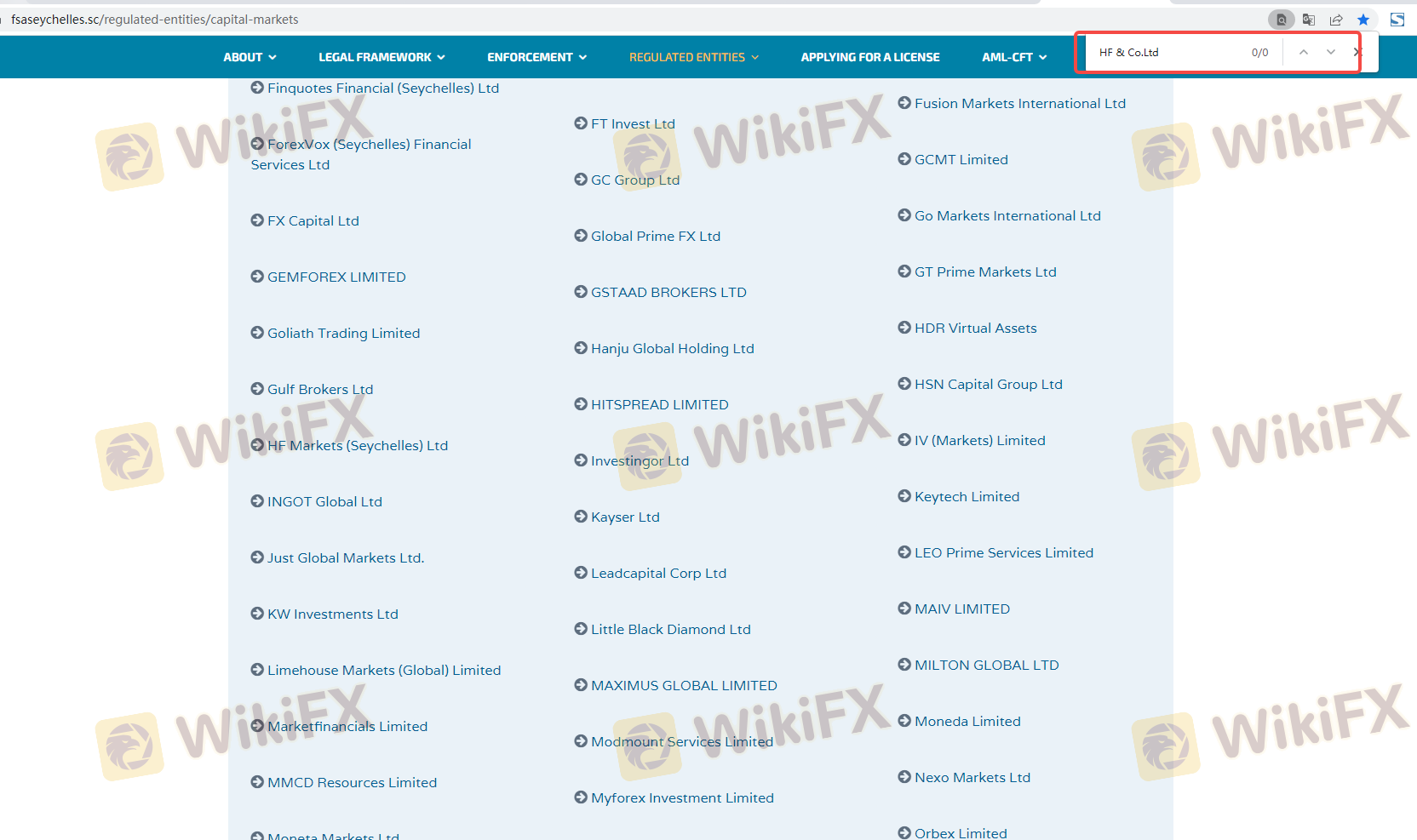Viewport: 1417px width, 840px height.
Task: Go to previous find result arrow
Action: (1304, 53)
